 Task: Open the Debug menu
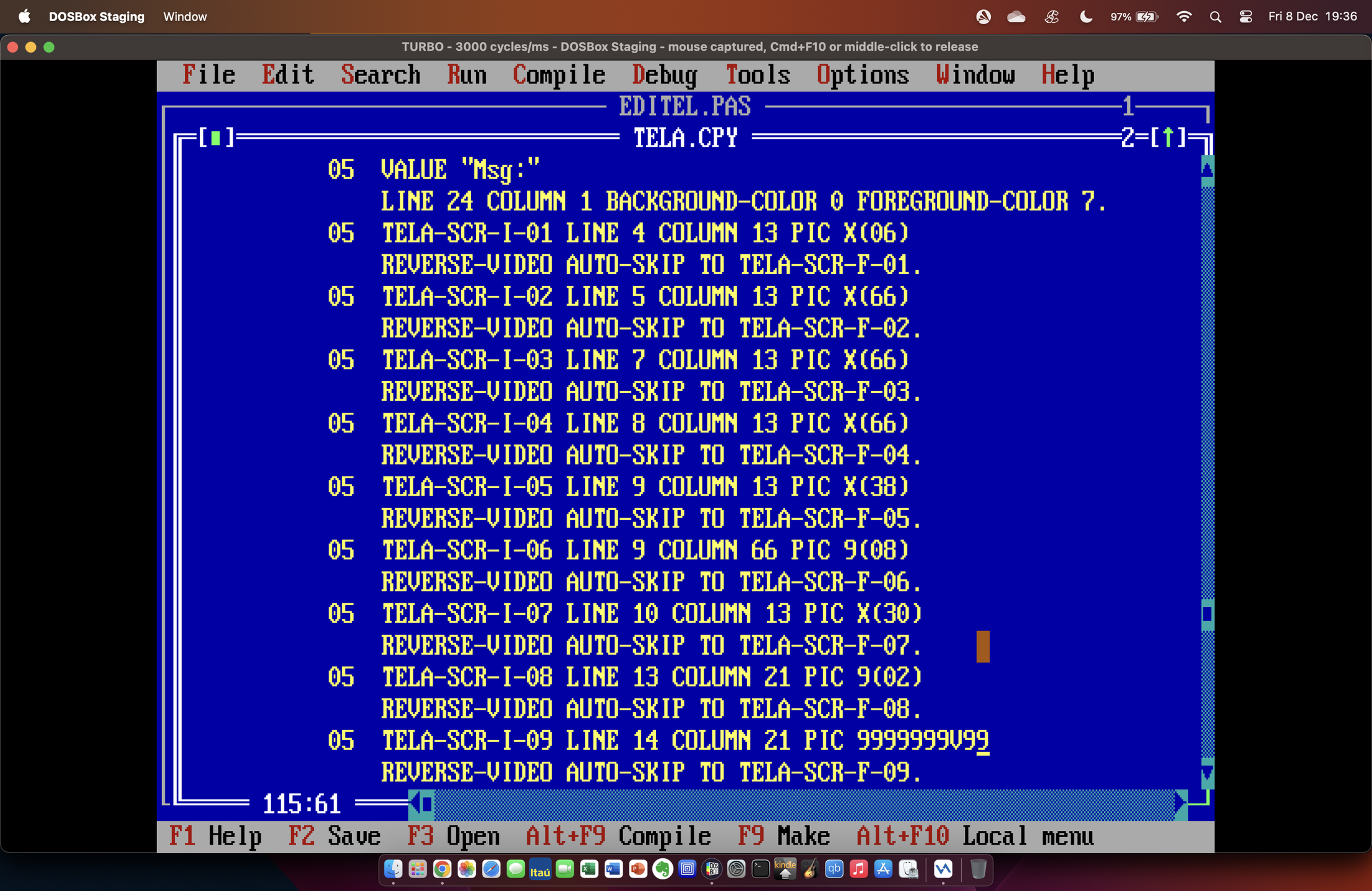pos(664,75)
